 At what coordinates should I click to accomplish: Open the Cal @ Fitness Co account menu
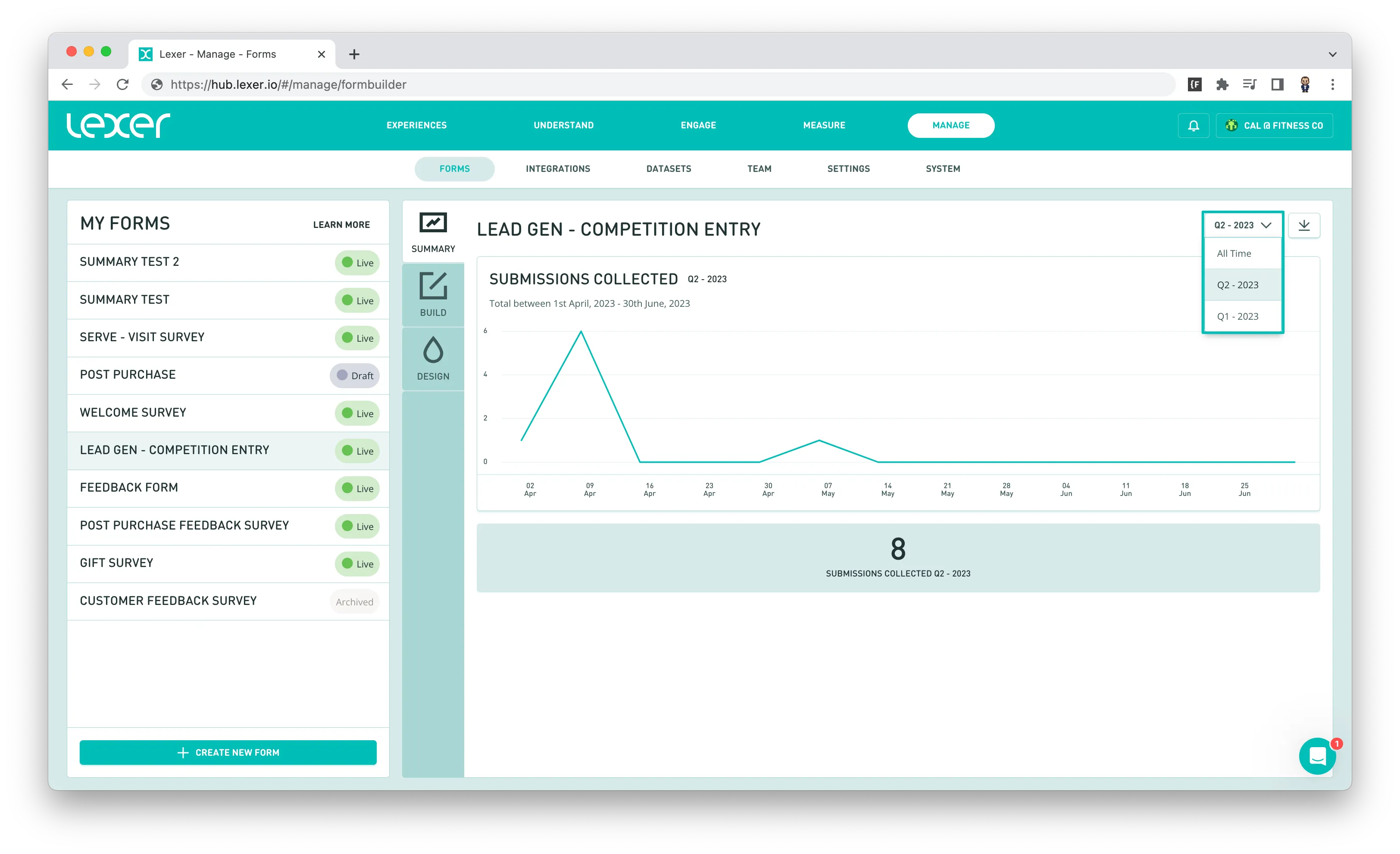pos(1274,125)
